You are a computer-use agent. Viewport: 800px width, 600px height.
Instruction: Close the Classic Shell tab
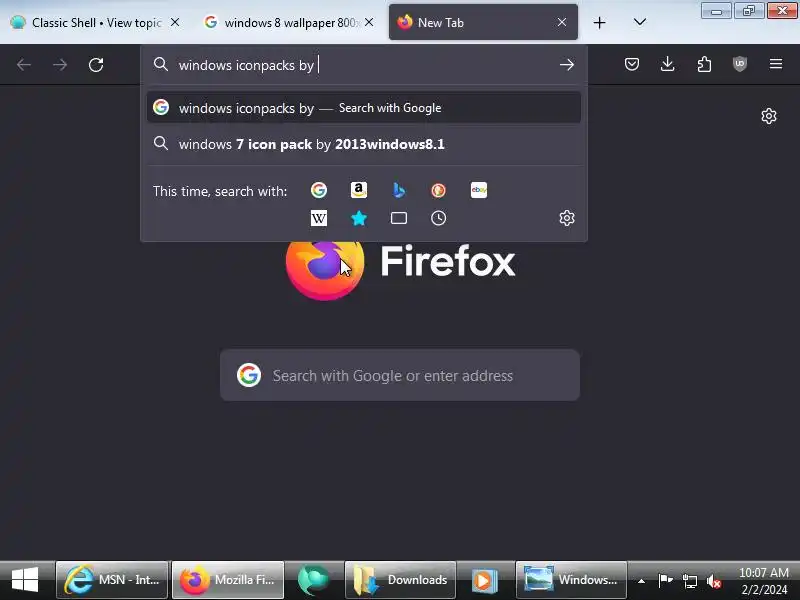pyautogui.click(x=174, y=22)
